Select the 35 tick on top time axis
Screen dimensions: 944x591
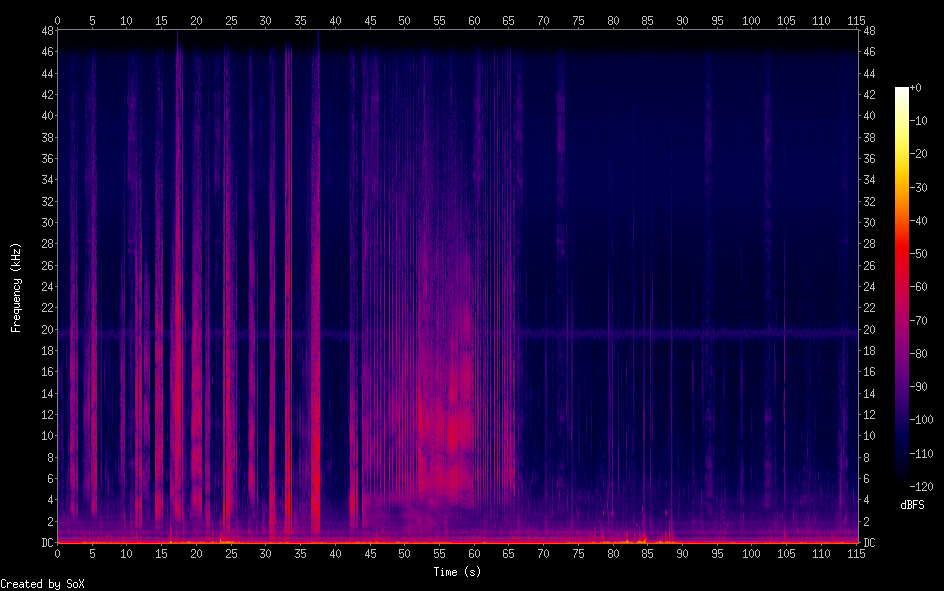(x=300, y=20)
